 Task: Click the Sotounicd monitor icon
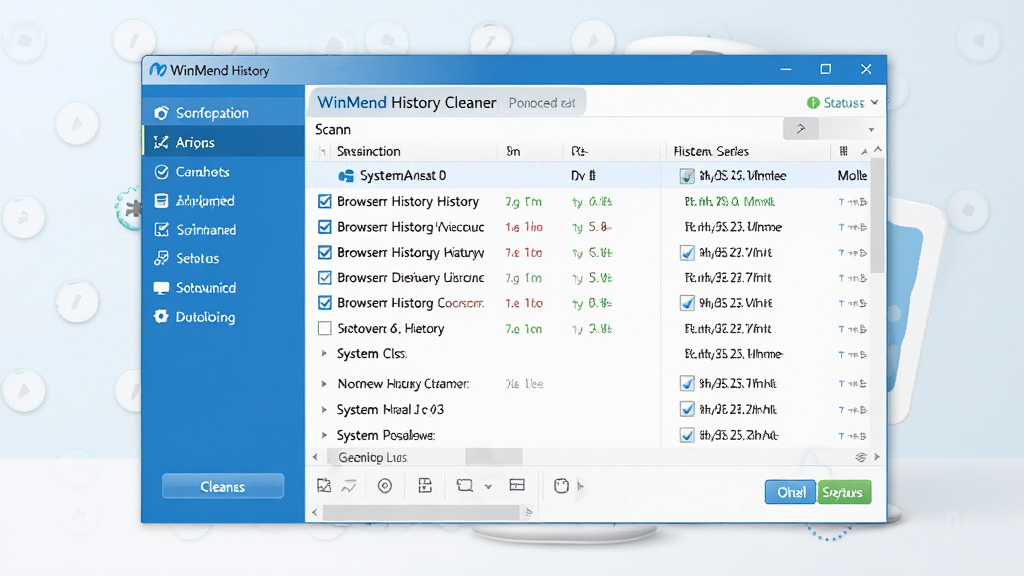(x=161, y=288)
